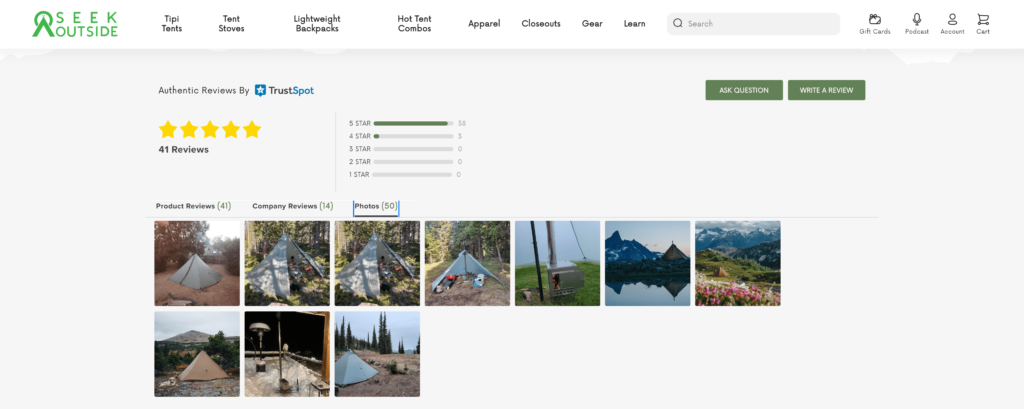
Task: Open the mountain lake reflection photo
Action: (x=647, y=263)
